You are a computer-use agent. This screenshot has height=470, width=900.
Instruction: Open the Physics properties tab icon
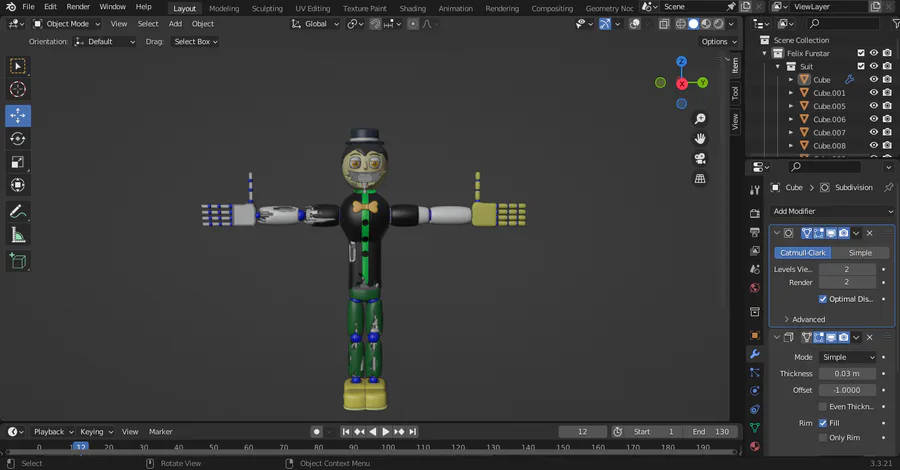pos(755,391)
